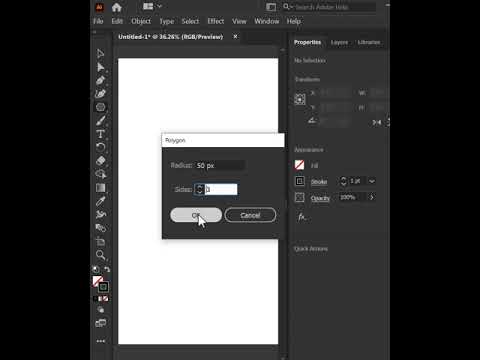Confirm the Polygon dialog with OK
Viewport: 480px width, 360px height.
196,215
